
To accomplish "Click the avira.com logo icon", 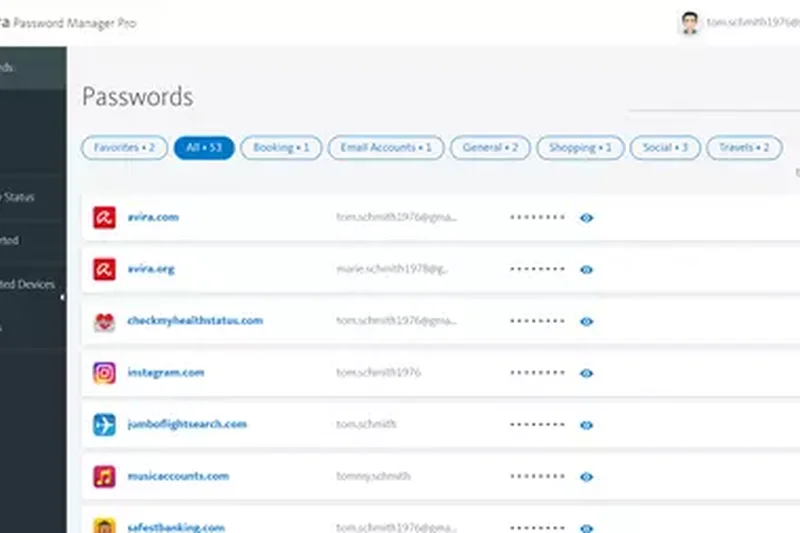I will [104, 218].
